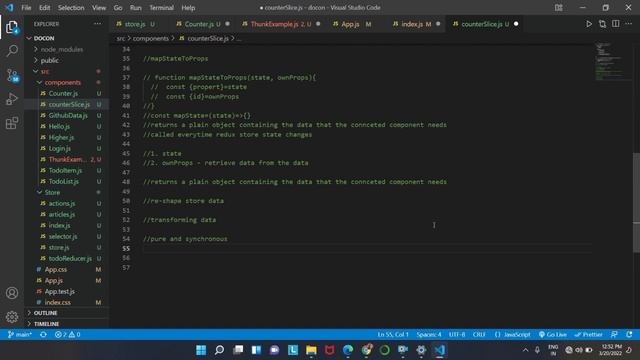Click CRLF end of line setting

coord(479,334)
